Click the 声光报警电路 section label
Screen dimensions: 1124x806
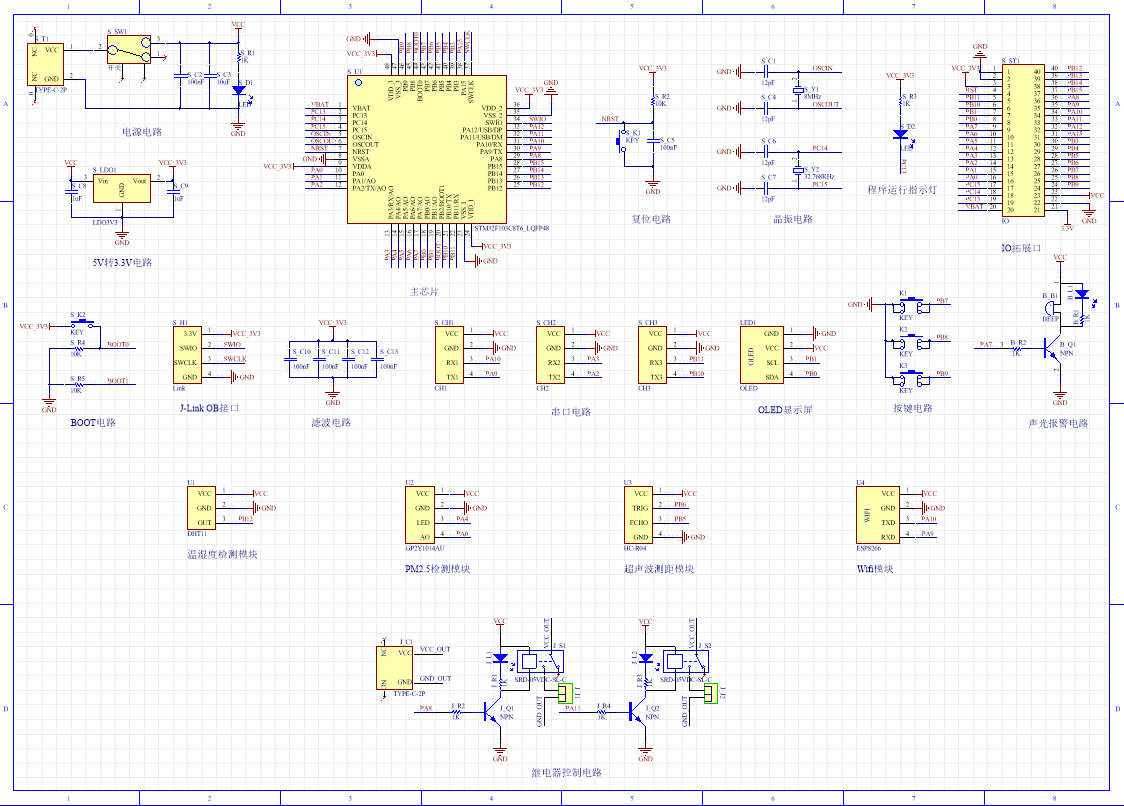pos(1058,424)
